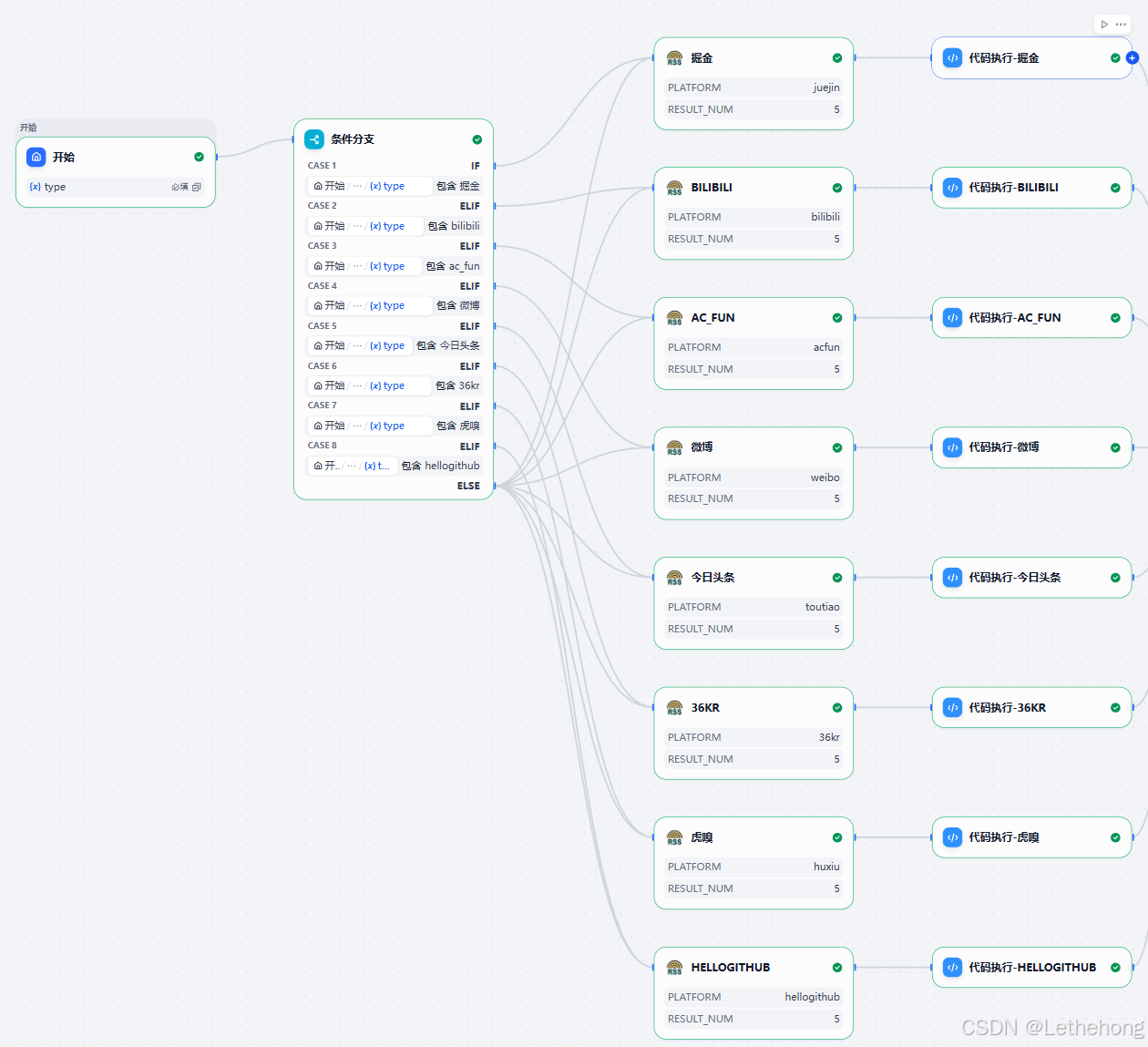This screenshot has height=1047, width=1148.
Task: Click green status check on 开始 node
Action: 199,157
